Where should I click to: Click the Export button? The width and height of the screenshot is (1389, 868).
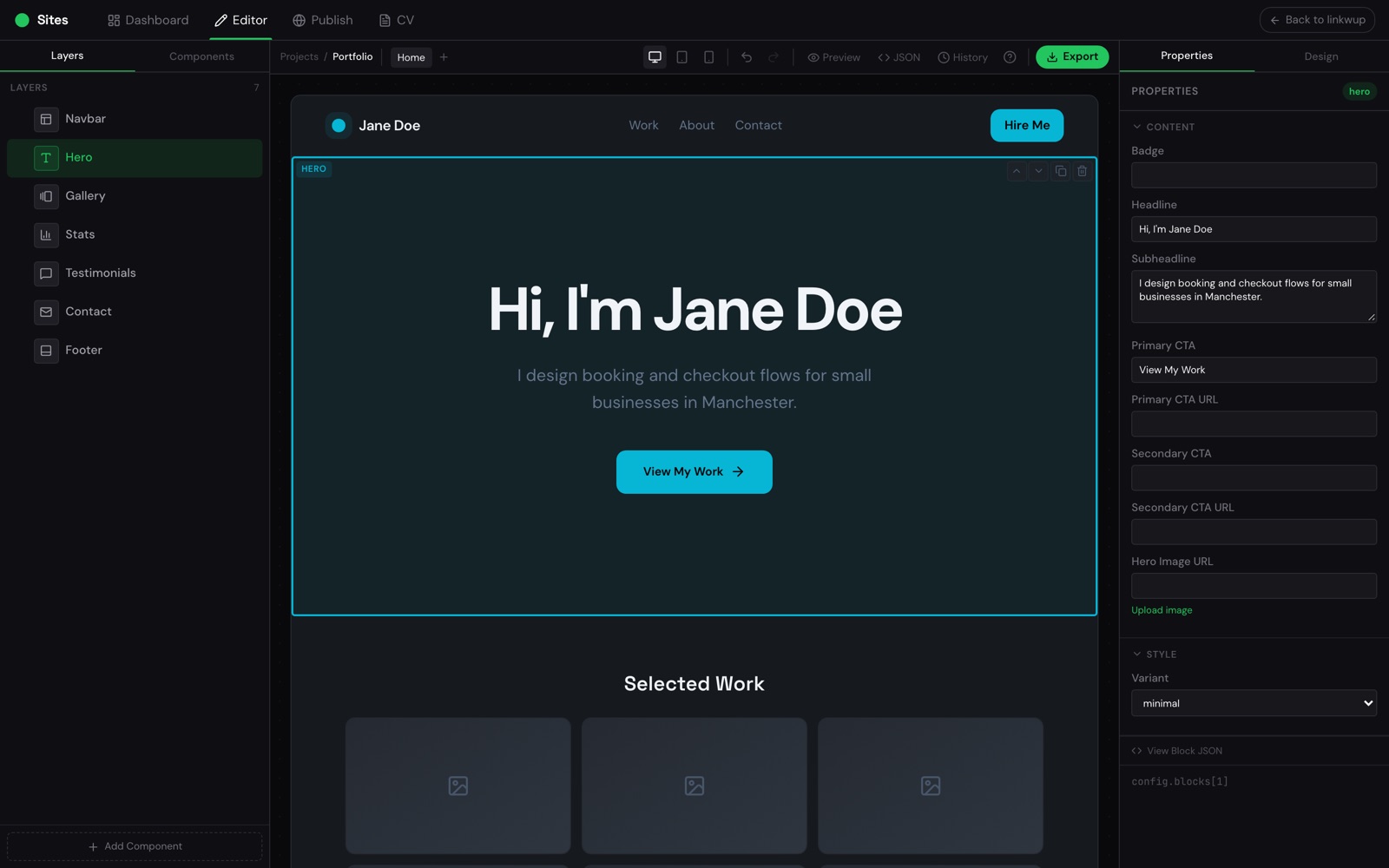[1072, 57]
